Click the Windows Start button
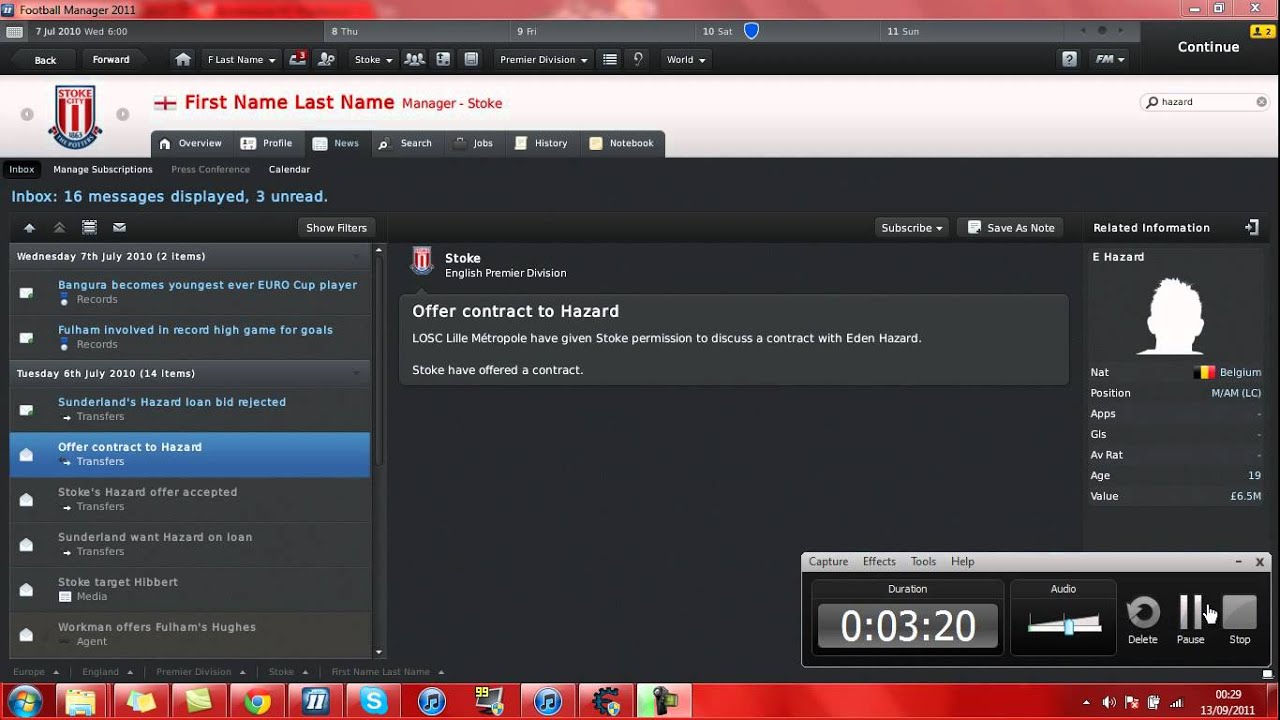This screenshot has height=720, width=1280. (x=24, y=701)
